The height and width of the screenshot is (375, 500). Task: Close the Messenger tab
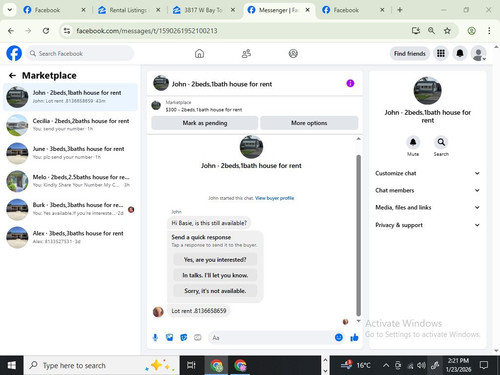(x=308, y=10)
